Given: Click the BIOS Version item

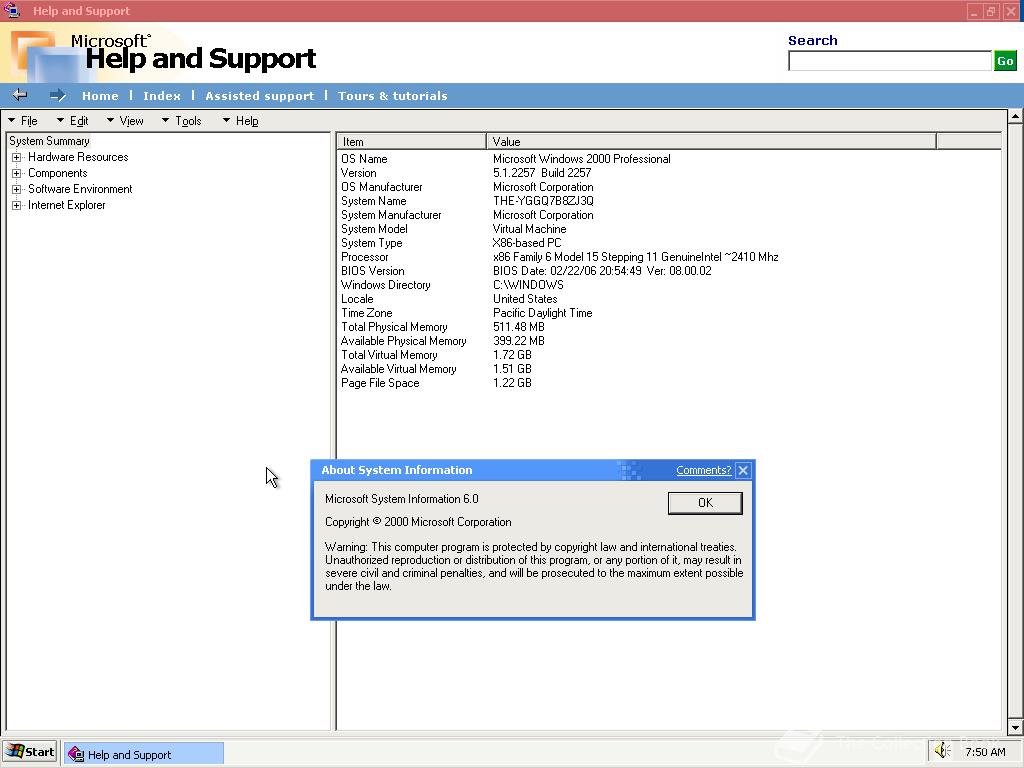Looking at the screenshot, I should coord(372,271).
